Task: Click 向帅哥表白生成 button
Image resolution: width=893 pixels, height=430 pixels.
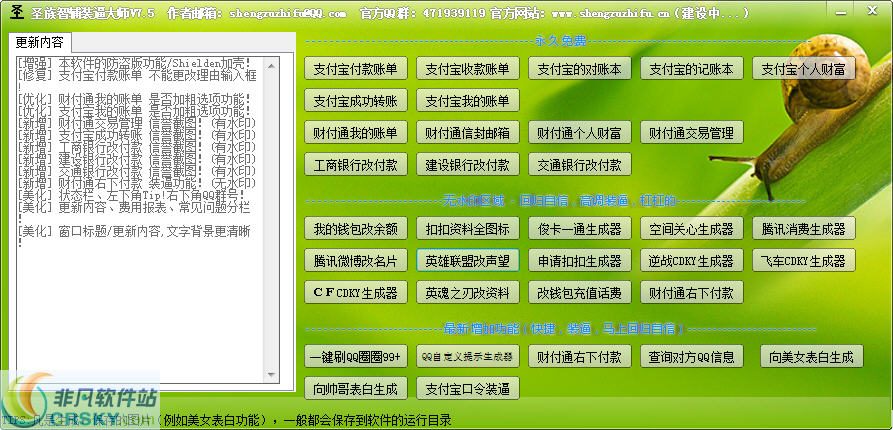Action: click(355, 388)
